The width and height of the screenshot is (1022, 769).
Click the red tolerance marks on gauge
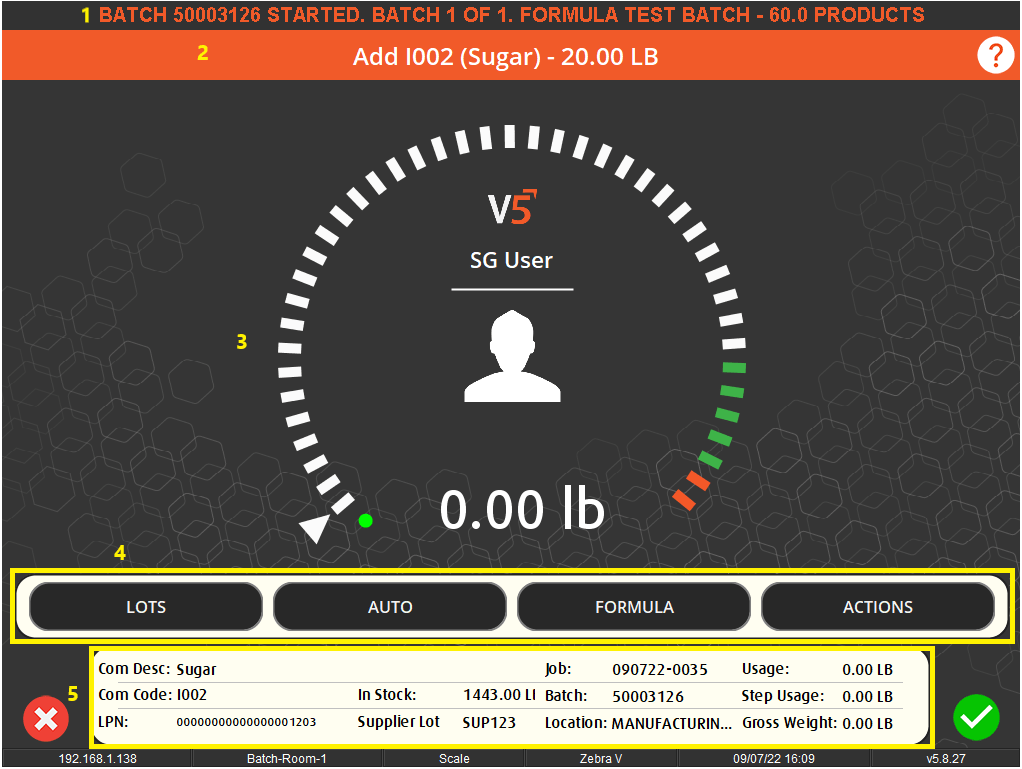[x=691, y=490]
